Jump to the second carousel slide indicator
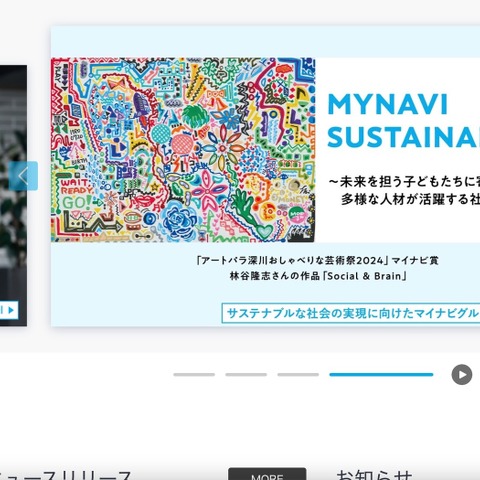Image resolution: width=480 pixels, height=480 pixels. click(246, 375)
